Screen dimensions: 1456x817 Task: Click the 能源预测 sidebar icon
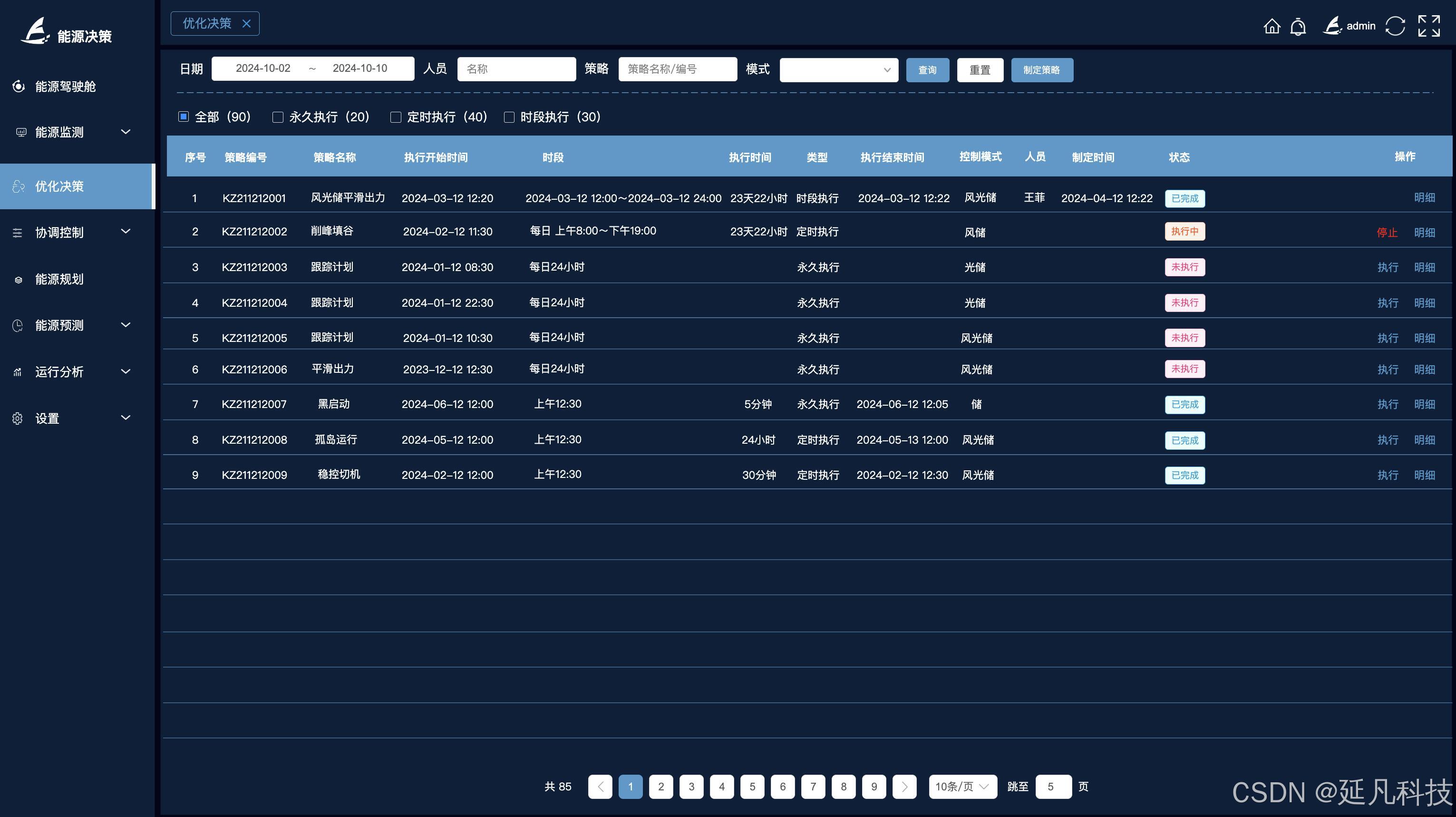coord(18,326)
